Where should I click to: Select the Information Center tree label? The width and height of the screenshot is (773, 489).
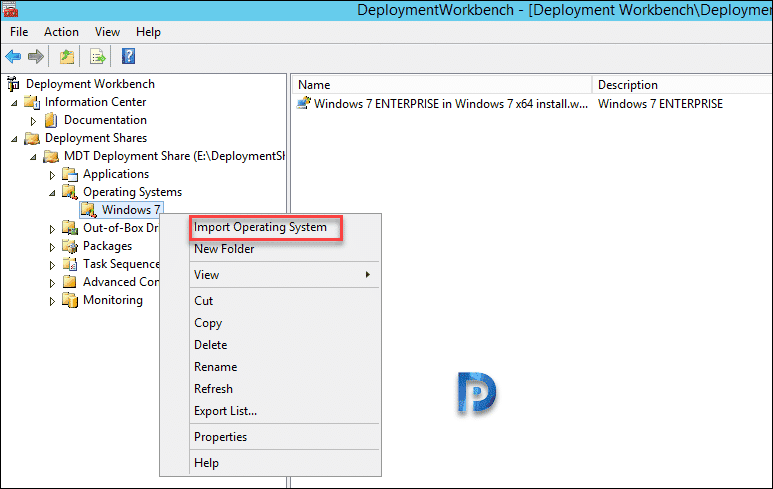(95, 102)
